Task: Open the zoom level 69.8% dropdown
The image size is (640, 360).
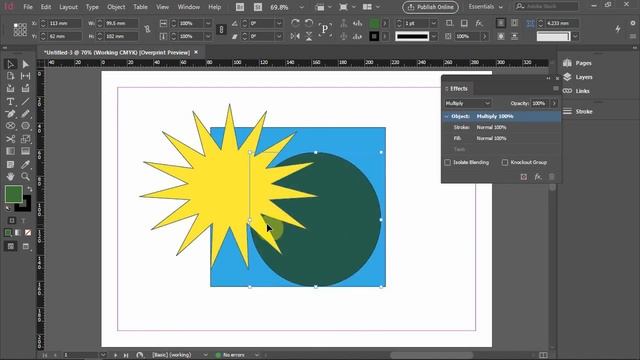Action: [301, 7]
